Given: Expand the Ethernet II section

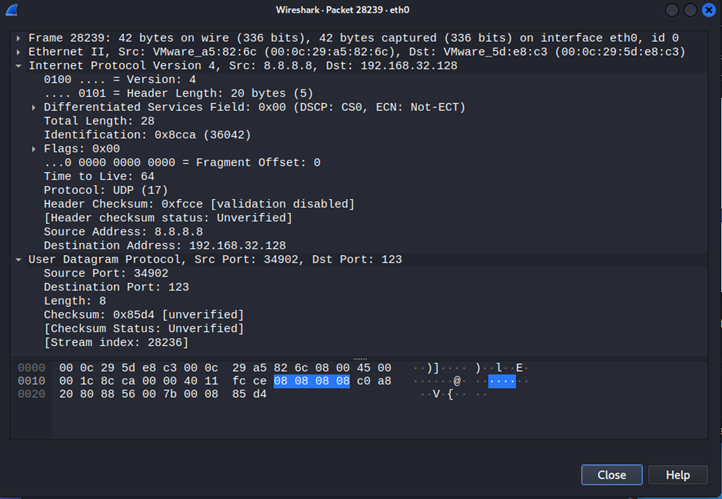Looking at the screenshot, I should [x=19, y=51].
